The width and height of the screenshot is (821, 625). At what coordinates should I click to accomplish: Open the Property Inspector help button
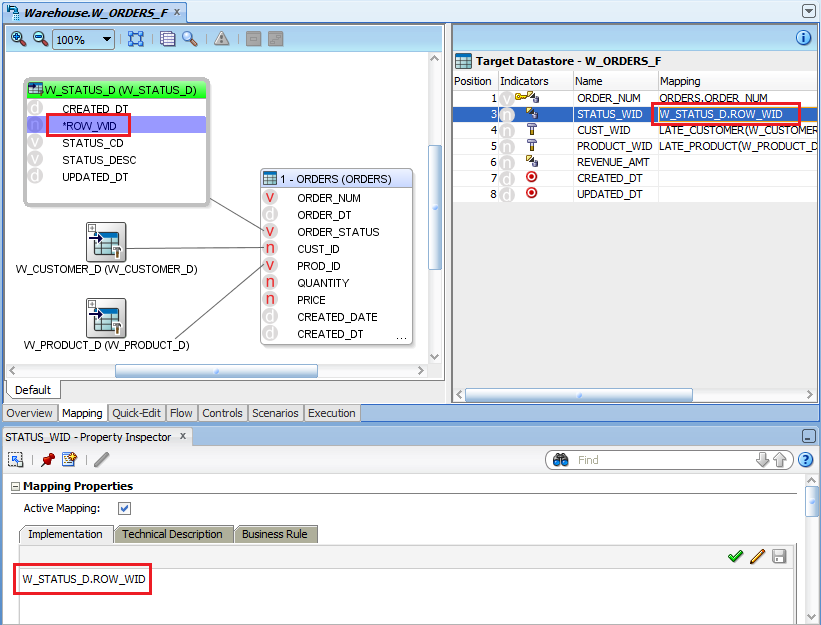click(806, 460)
